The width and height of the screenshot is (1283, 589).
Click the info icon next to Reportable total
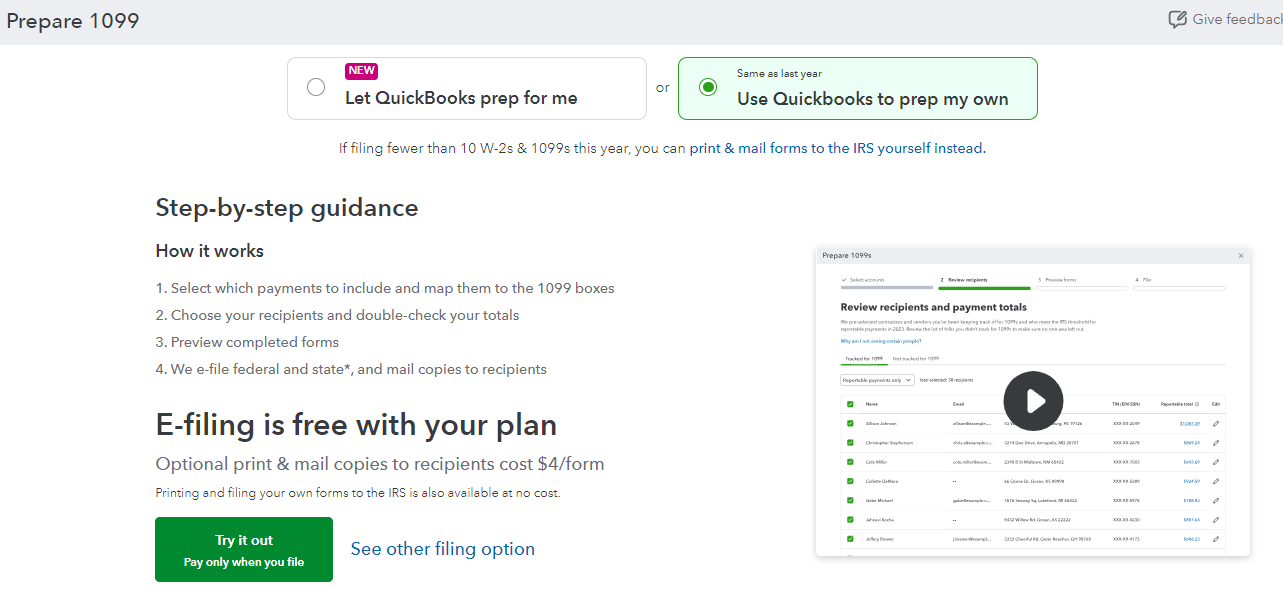[x=1197, y=402]
